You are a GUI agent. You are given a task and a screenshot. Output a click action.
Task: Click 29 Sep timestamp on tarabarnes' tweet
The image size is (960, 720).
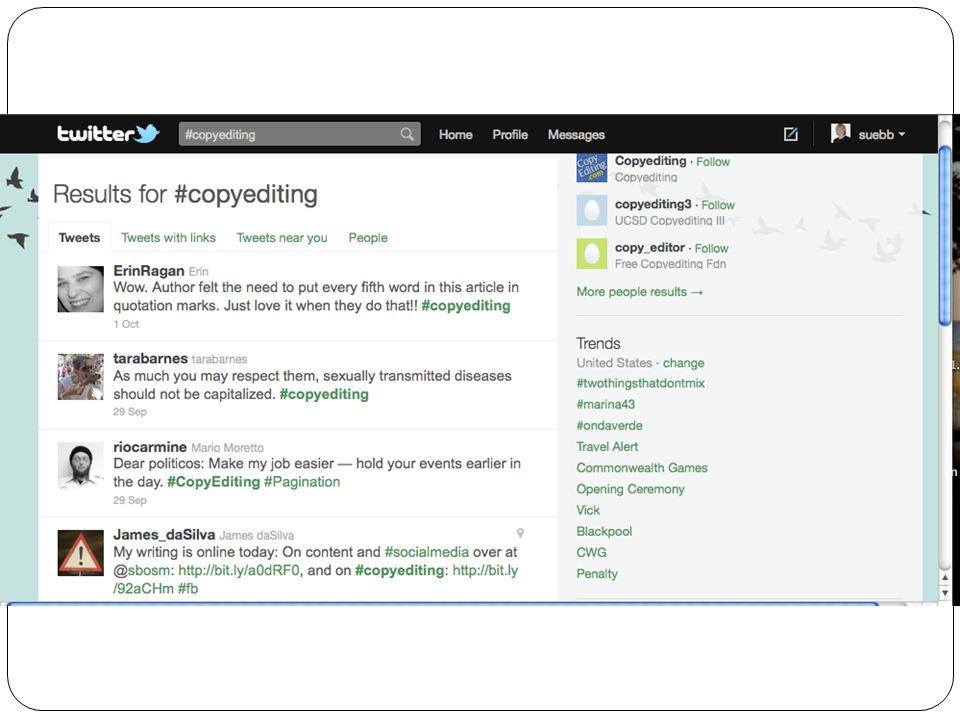click(x=130, y=411)
